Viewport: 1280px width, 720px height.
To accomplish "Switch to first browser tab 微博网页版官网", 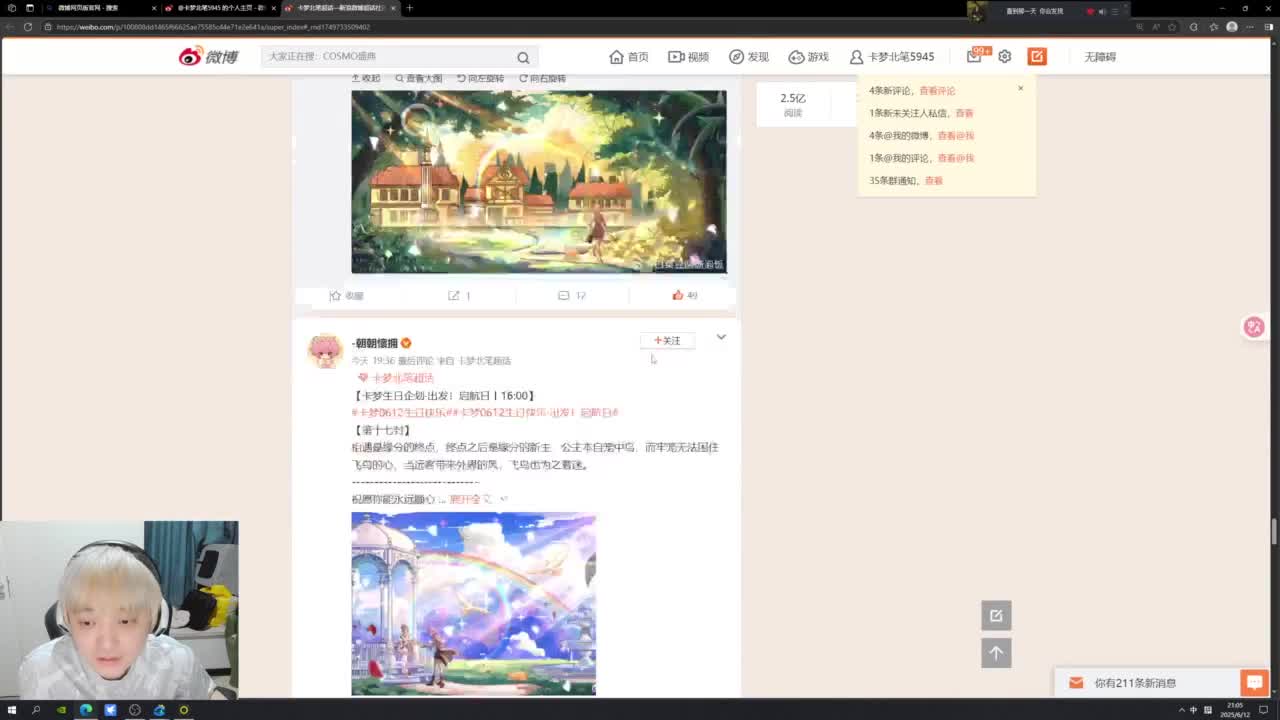I will coord(100,8).
